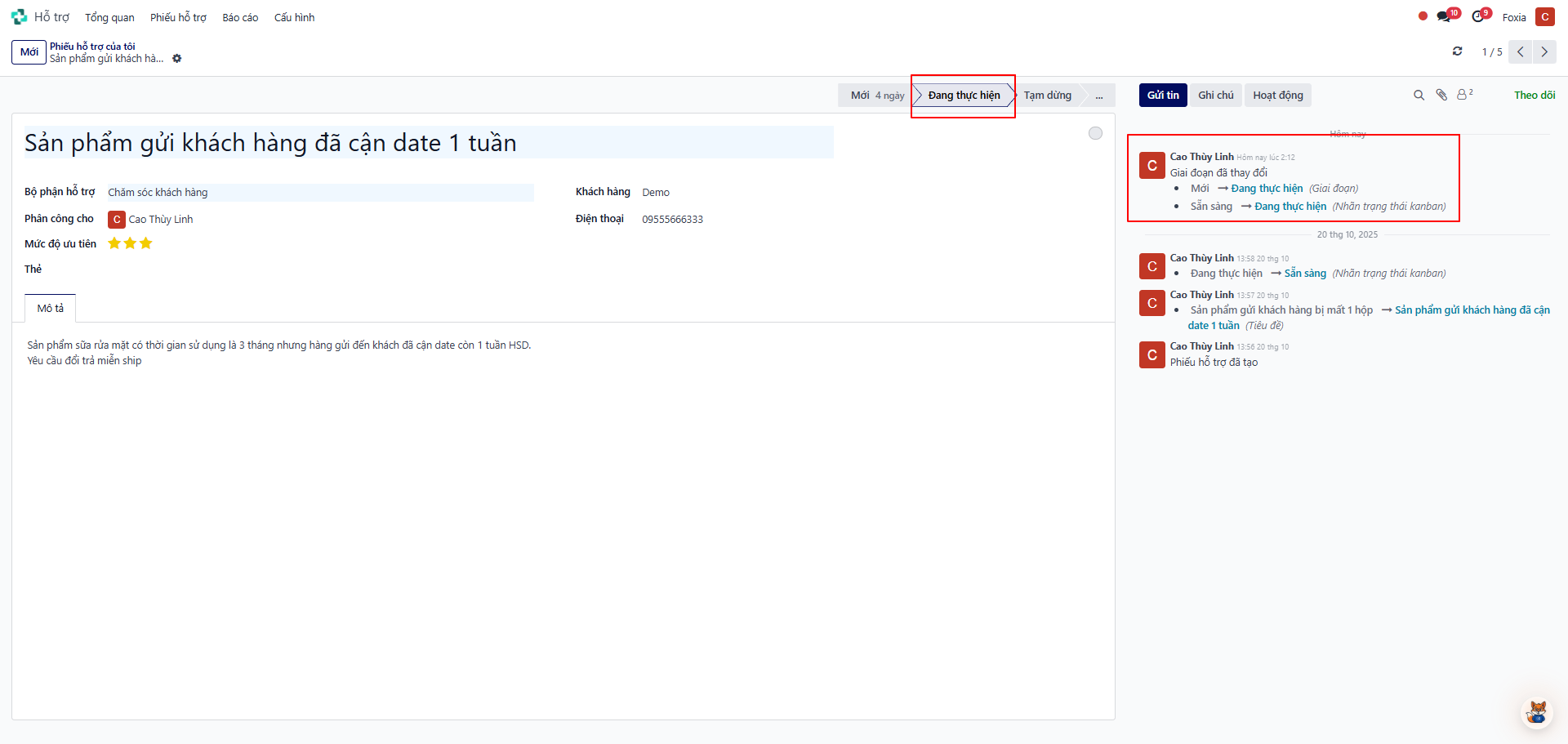1568x744 pixels.
Task: Toggle the kanban state circle
Action: tap(1095, 133)
